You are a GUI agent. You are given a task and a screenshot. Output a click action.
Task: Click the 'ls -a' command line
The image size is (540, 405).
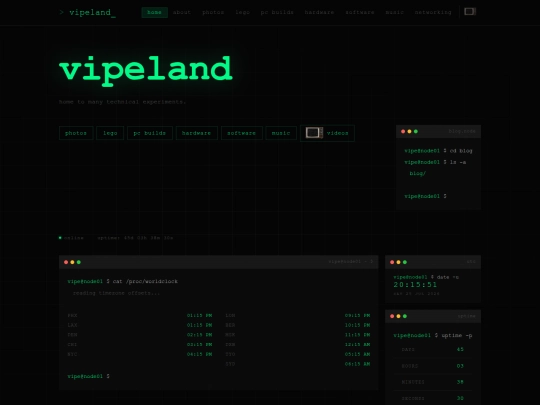coord(435,162)
